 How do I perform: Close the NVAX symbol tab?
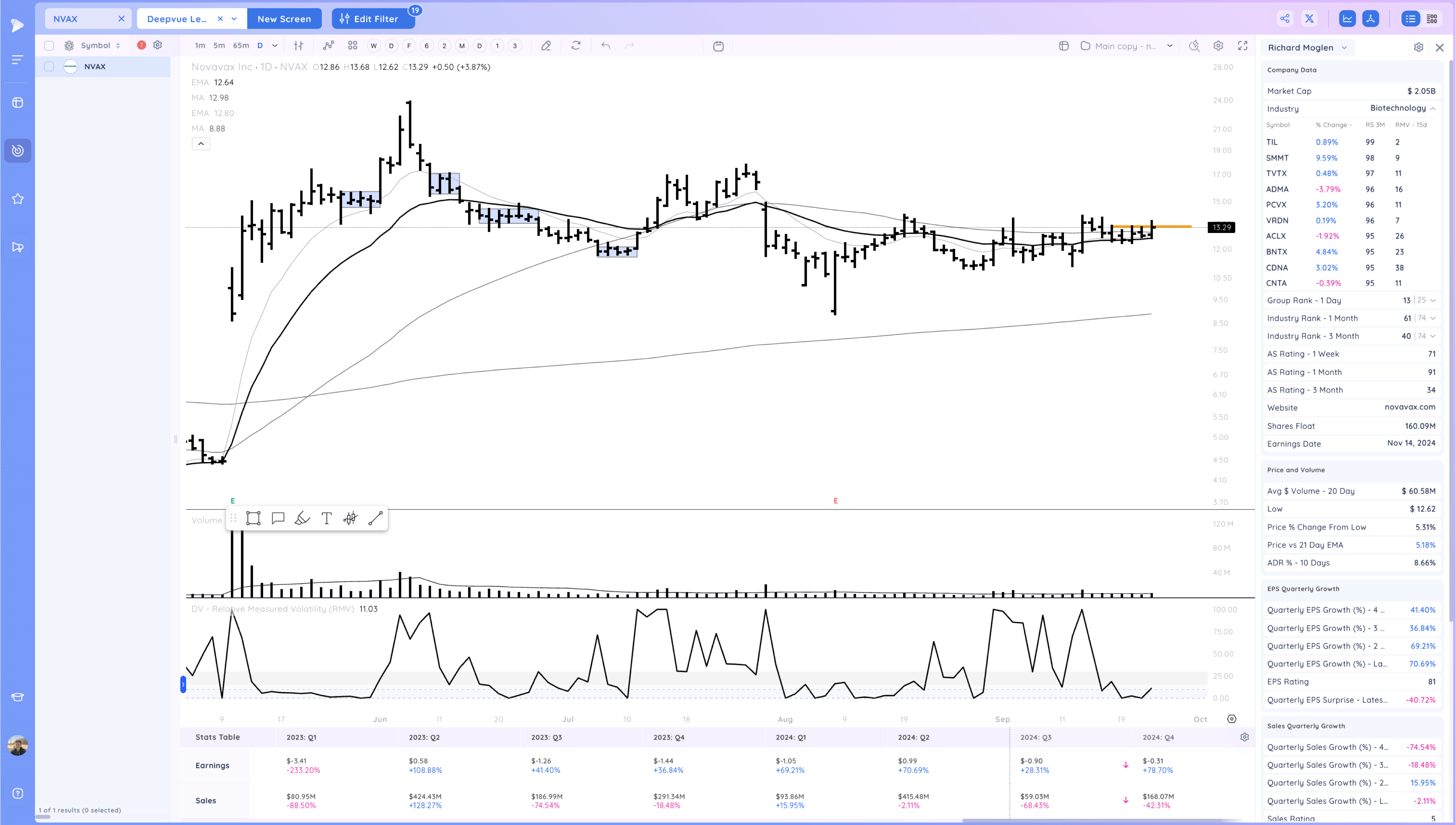pyautogui.click(x=121, y=18)
